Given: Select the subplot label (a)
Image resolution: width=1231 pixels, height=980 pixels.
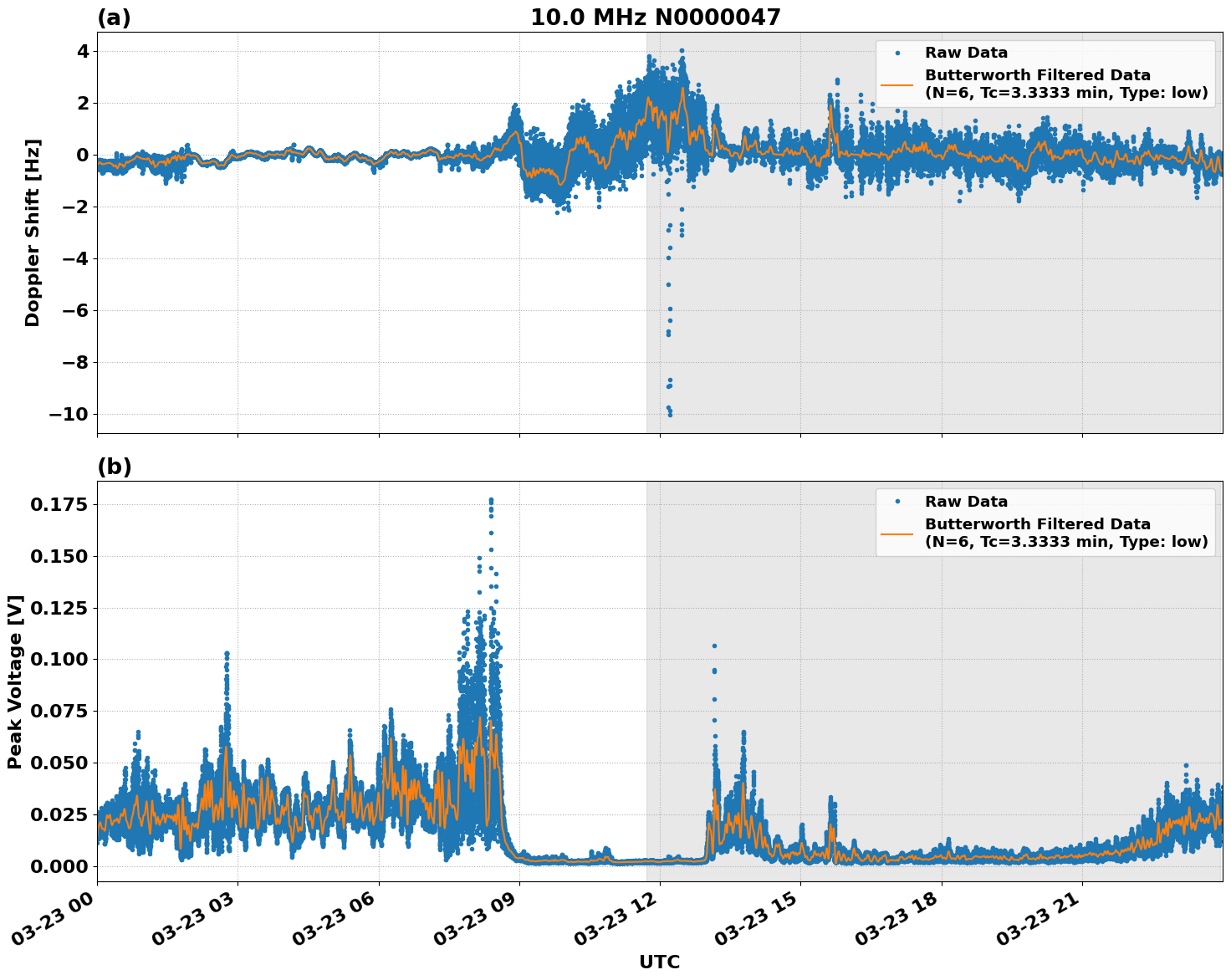Looking at the screenshot, I should [x=115, y=15].
